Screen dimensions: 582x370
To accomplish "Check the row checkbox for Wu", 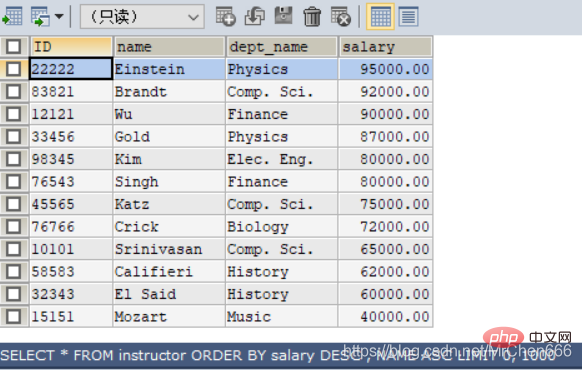I will 14,114.
